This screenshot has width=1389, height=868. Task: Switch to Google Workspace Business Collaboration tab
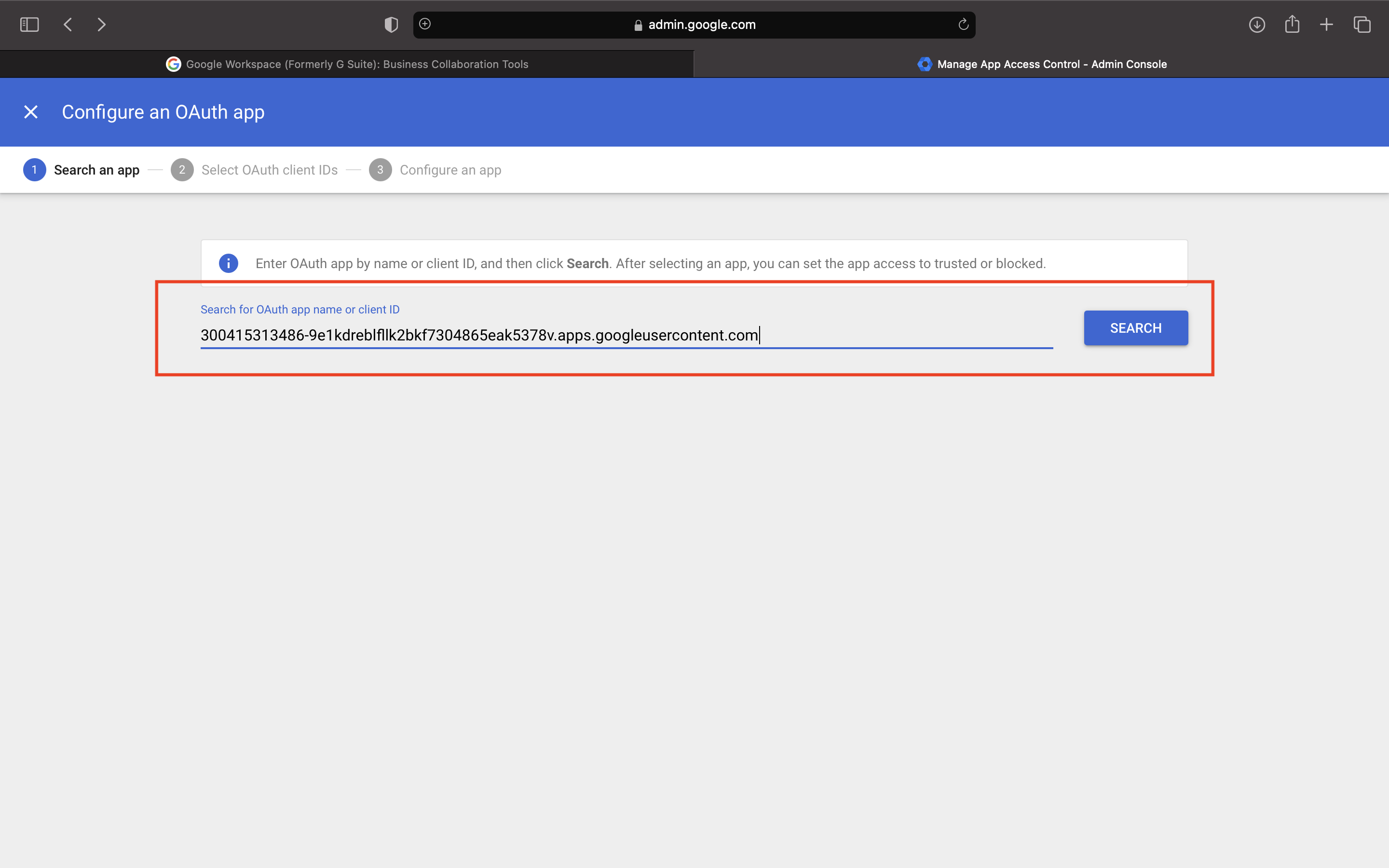[347, 64]
